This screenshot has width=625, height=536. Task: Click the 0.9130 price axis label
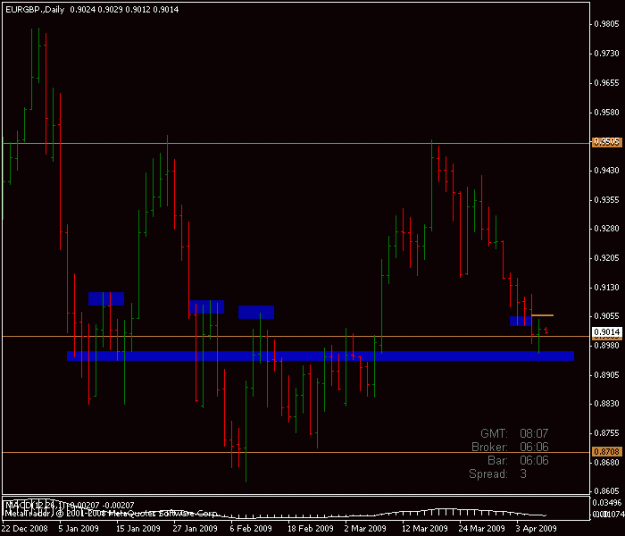click(607, 287)
